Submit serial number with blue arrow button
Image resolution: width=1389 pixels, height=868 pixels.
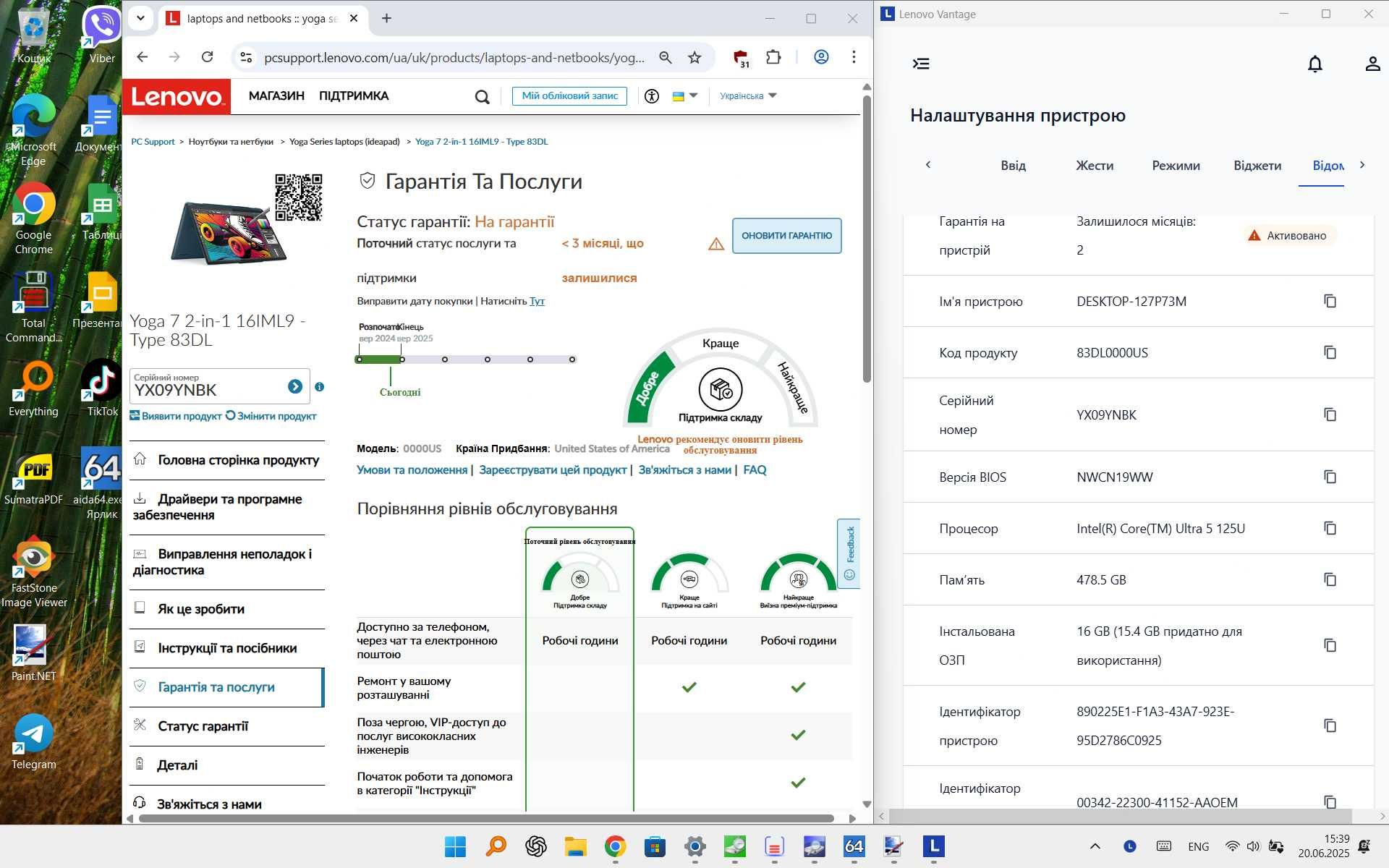tap(295, 386)
